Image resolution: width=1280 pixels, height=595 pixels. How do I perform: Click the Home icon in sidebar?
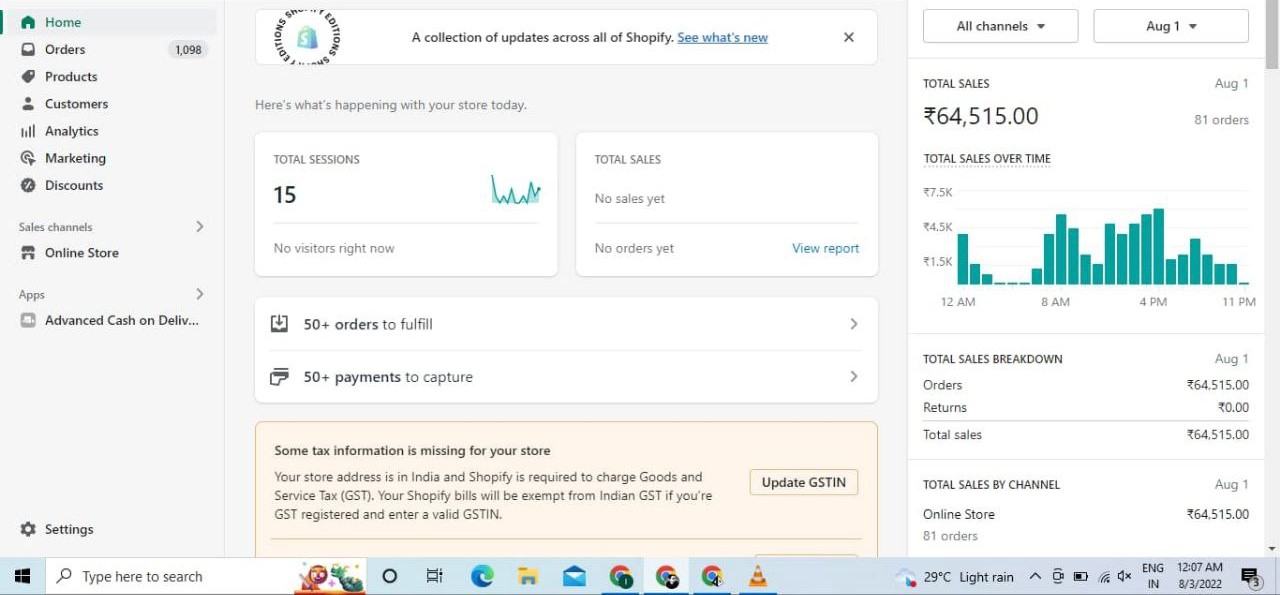point(28,22)
